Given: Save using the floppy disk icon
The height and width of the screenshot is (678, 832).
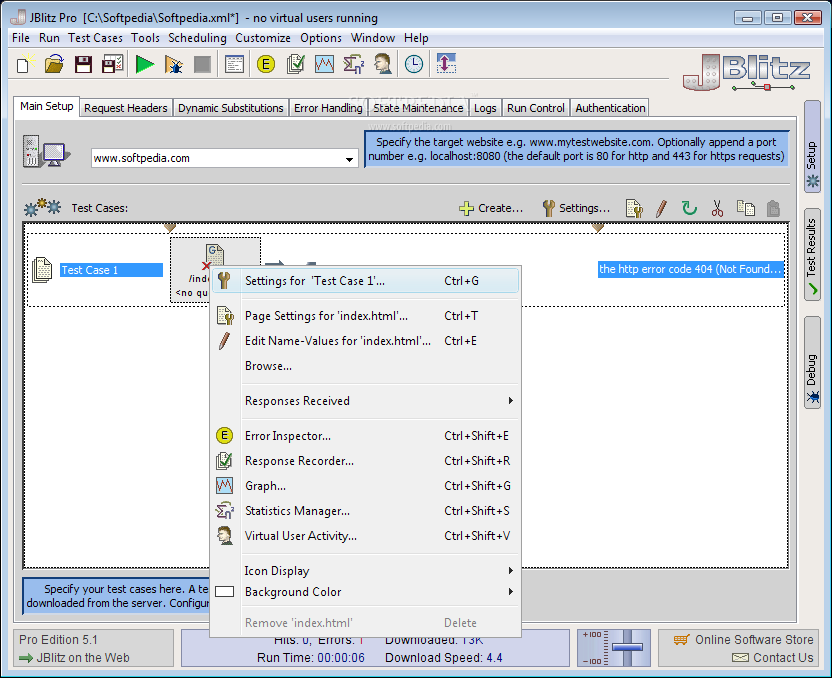Looking at the screenshot, I should click(x=83, y=64).
